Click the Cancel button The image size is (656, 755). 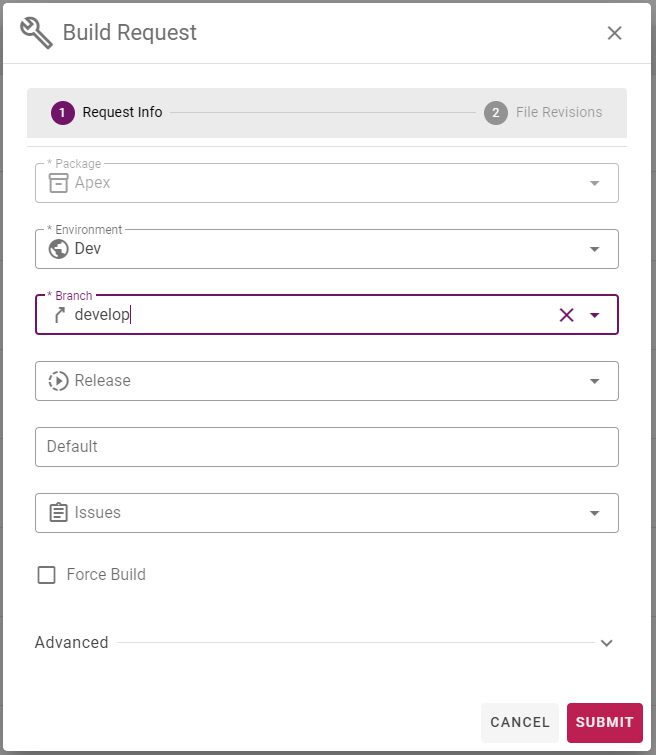(x=520, y=722)
